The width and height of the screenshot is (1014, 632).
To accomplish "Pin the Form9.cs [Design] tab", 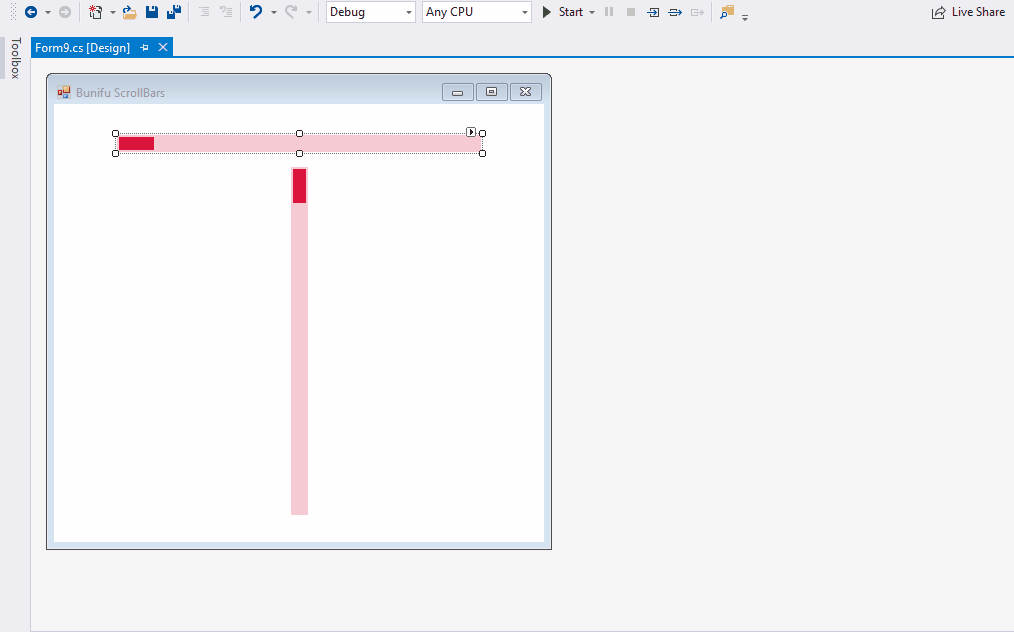I will pyautogui.click(x=145, y=48).
